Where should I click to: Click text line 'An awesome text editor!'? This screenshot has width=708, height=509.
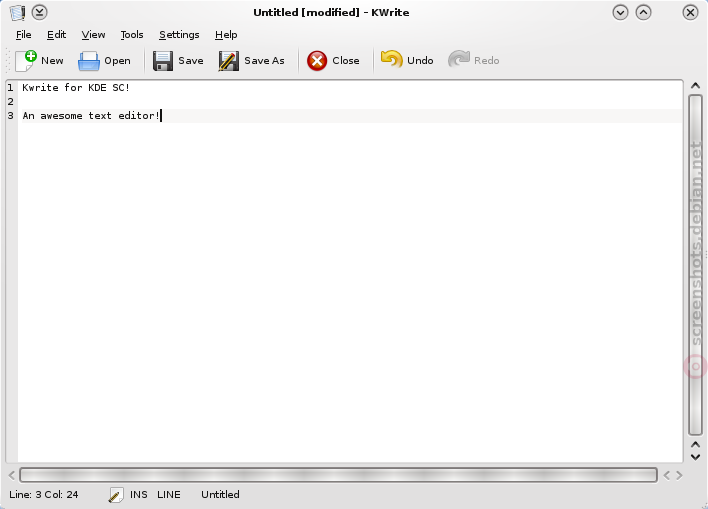pyautogui.click(x=91, y=116)
